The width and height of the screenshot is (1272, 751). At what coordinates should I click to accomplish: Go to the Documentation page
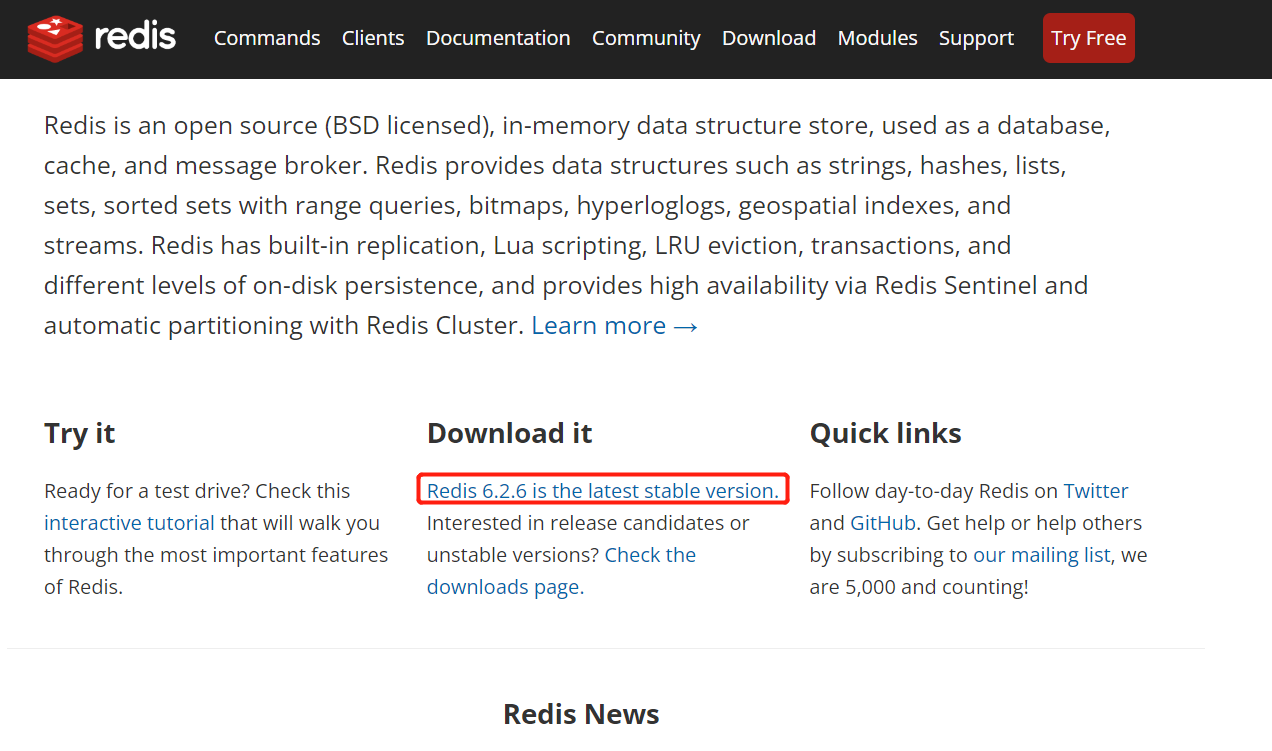click(498, 38)
